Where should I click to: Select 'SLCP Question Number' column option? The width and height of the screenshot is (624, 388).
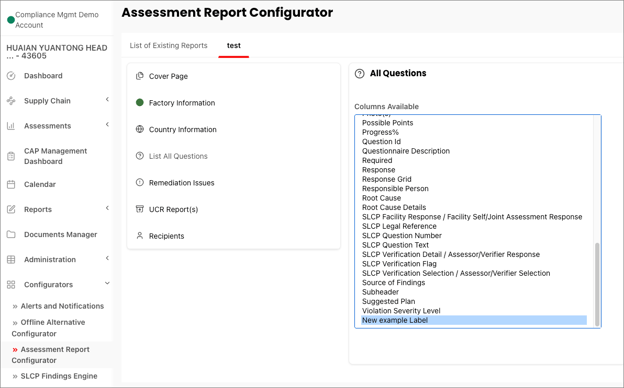(x=402, y=236)
